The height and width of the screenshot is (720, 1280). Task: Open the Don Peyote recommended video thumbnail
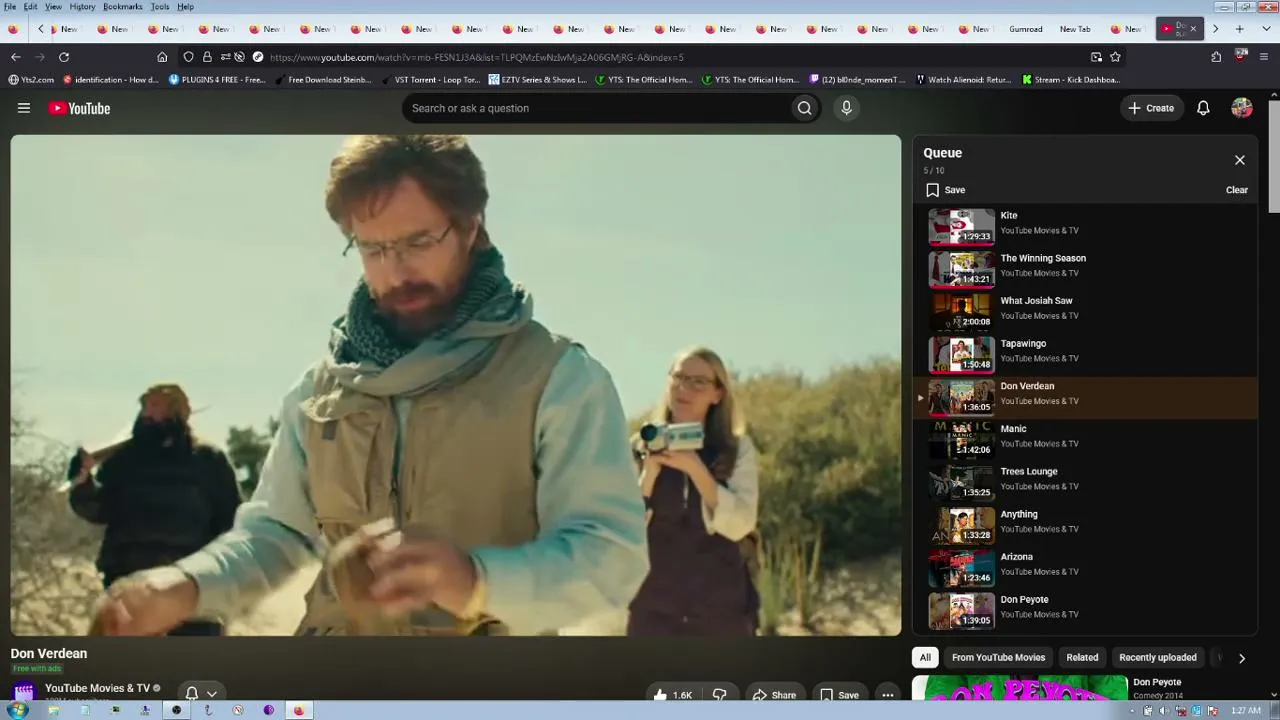coord(1019,688)
